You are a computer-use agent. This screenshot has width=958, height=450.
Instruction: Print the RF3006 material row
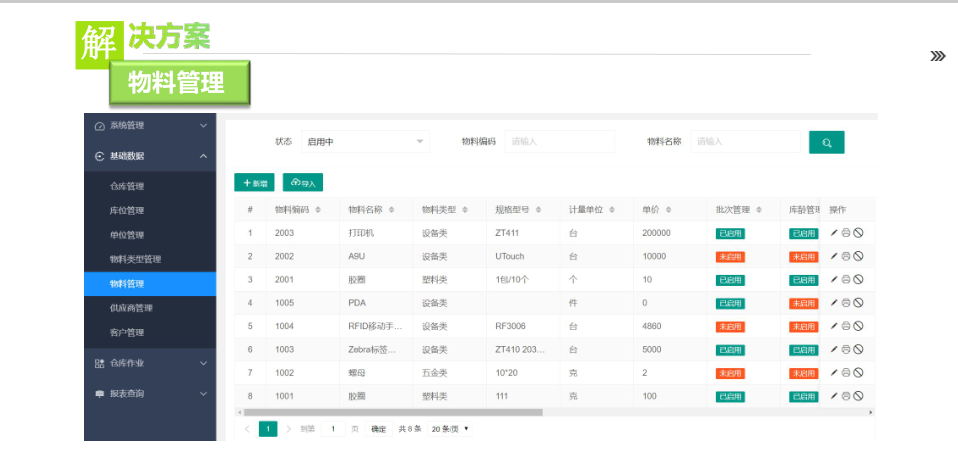(x=846, y=326)
